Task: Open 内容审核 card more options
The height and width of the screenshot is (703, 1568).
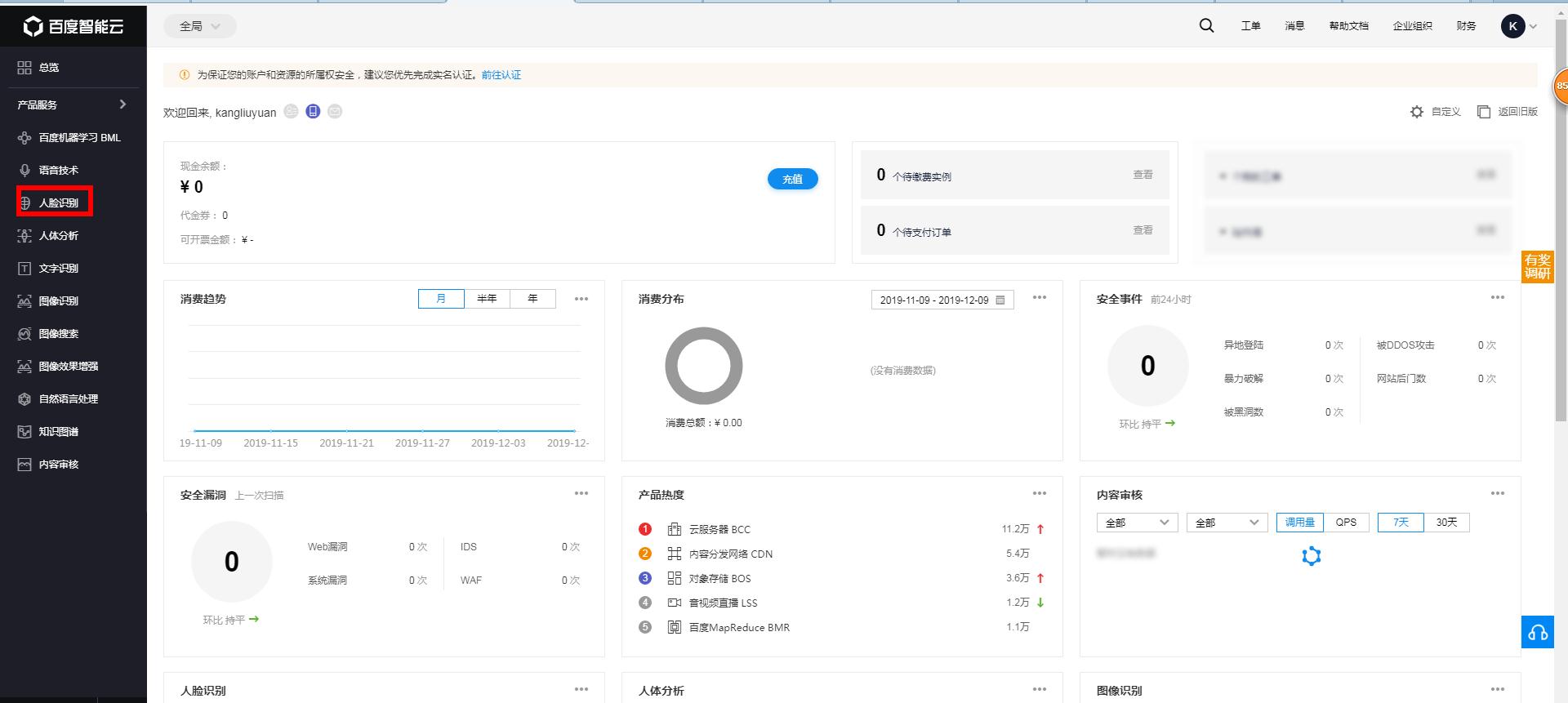Action: 1498,493
